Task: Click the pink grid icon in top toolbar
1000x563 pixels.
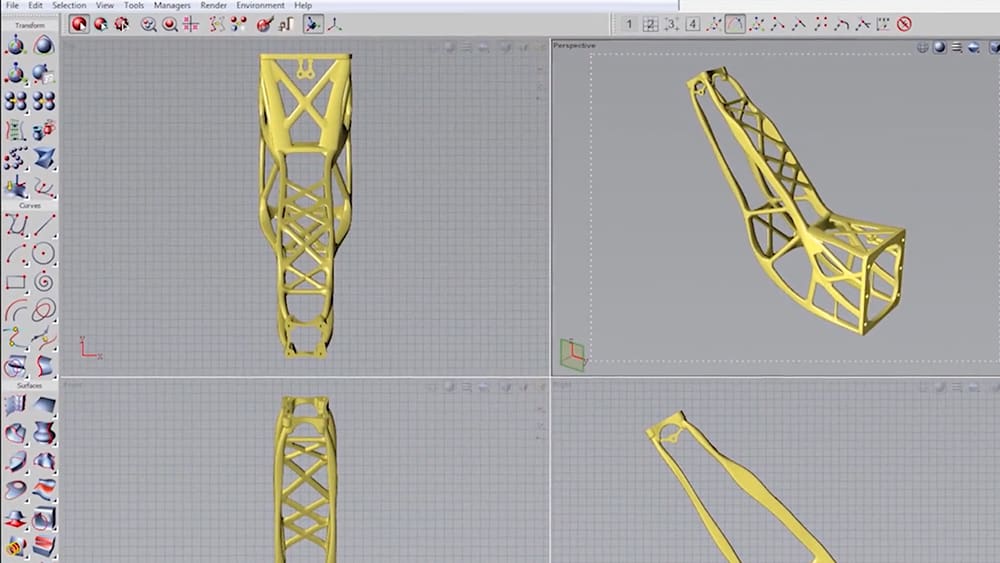Action: click(x=191, y=24)
